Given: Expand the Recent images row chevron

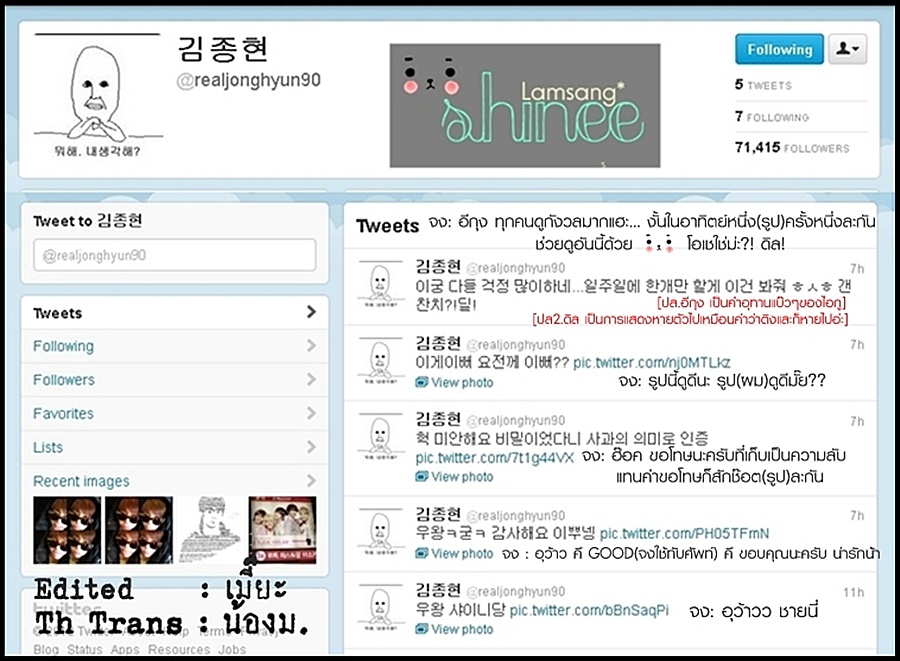Looking at the screenshot, I should coord(311,480).
